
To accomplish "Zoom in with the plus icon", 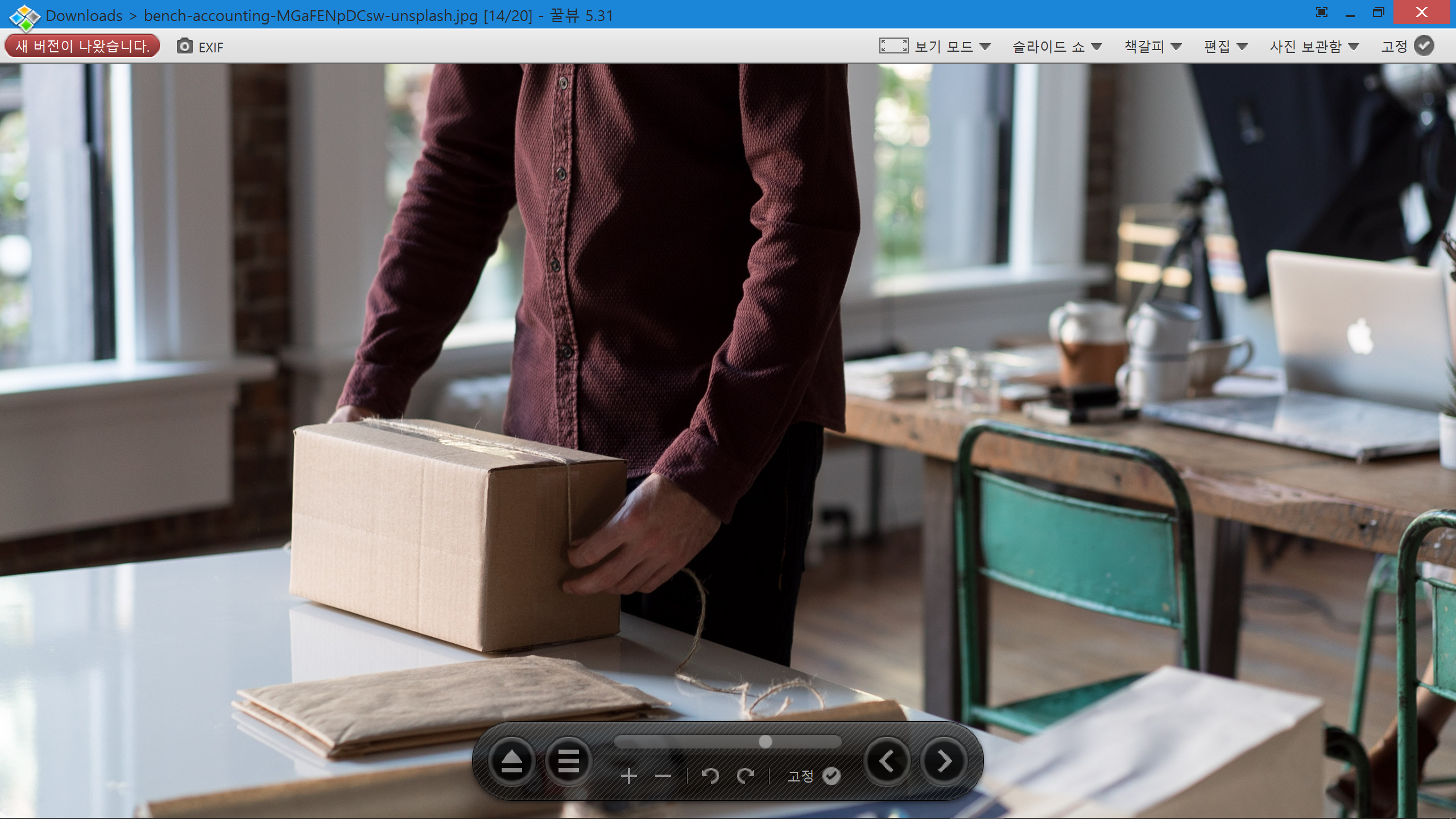I will [628, 776].
